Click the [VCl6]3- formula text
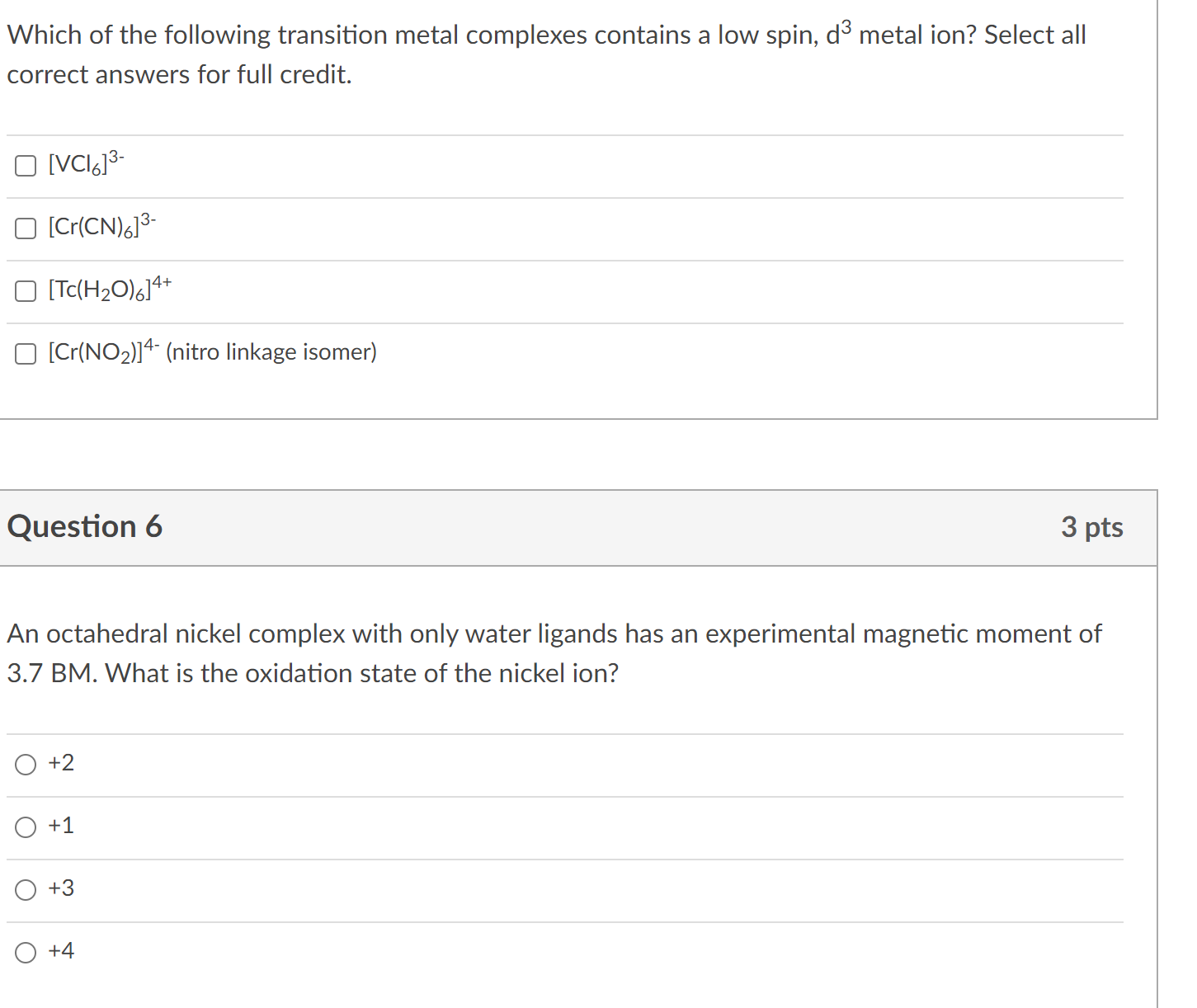This screenshot has width=1197, height=1008. click(x=84, y=164)
